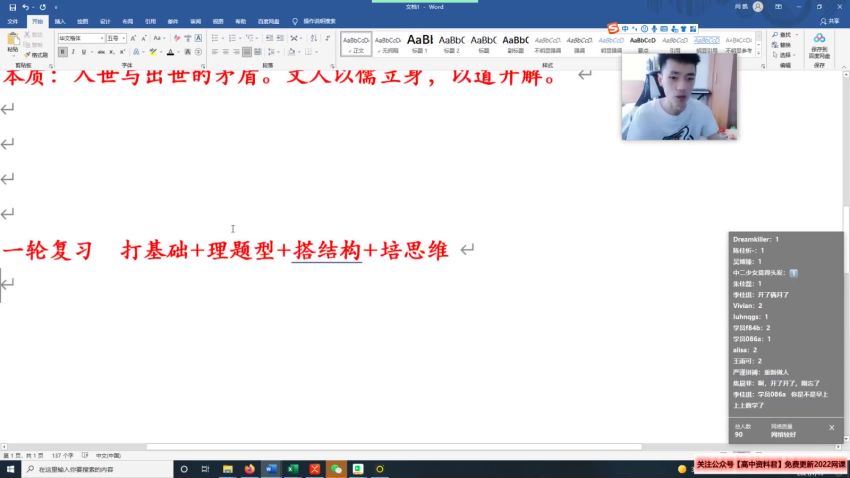Decrease font size with shrink font icon

(x=144, y=38)
